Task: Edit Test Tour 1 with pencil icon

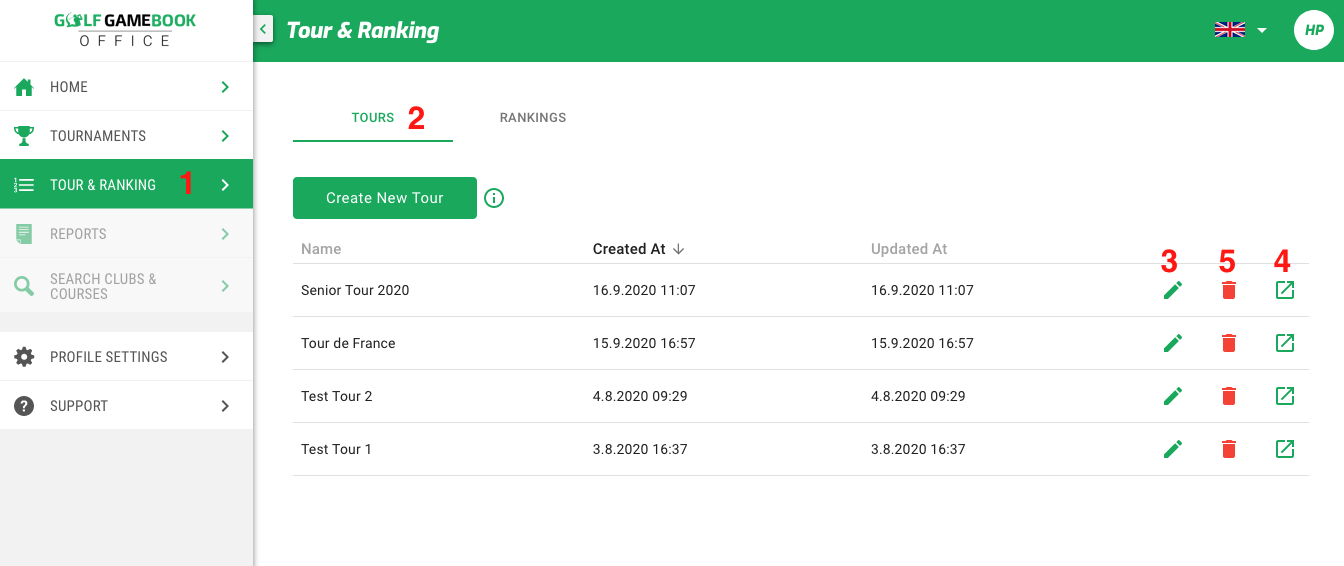Action: pos(1173,449)
